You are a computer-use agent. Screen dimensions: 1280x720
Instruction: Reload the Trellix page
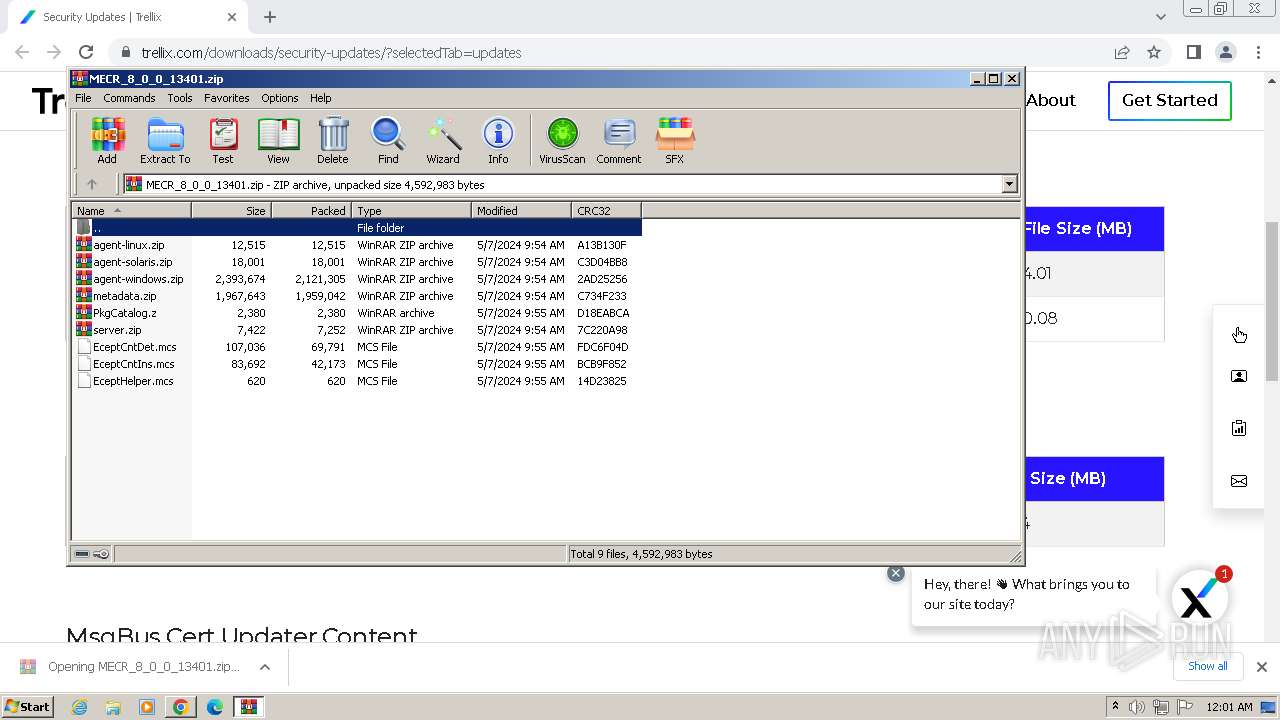[86, 52]
